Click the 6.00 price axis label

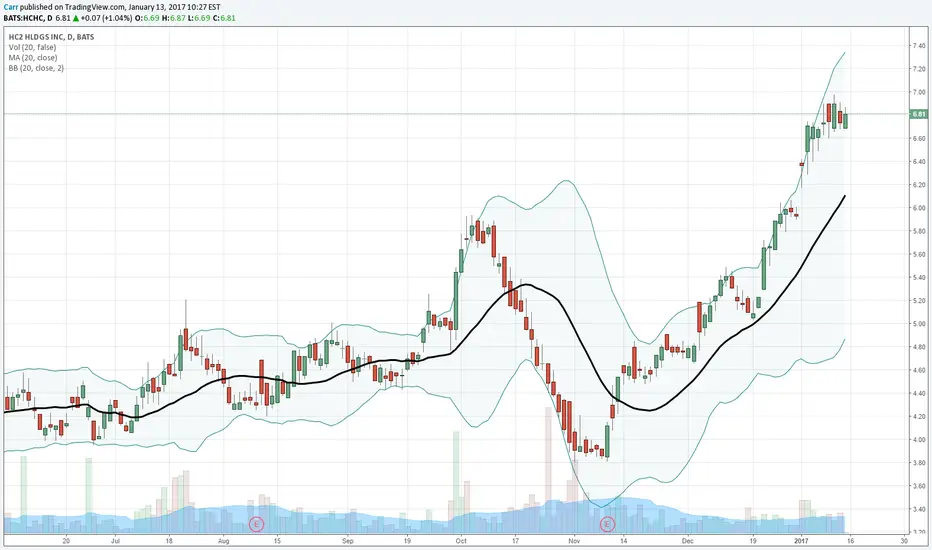tap(918, 208)
